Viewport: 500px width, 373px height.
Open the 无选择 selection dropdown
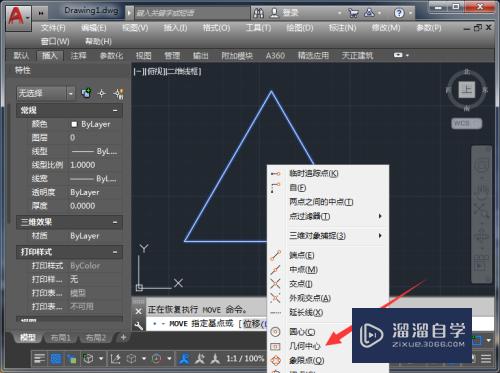tap(46, 93)
